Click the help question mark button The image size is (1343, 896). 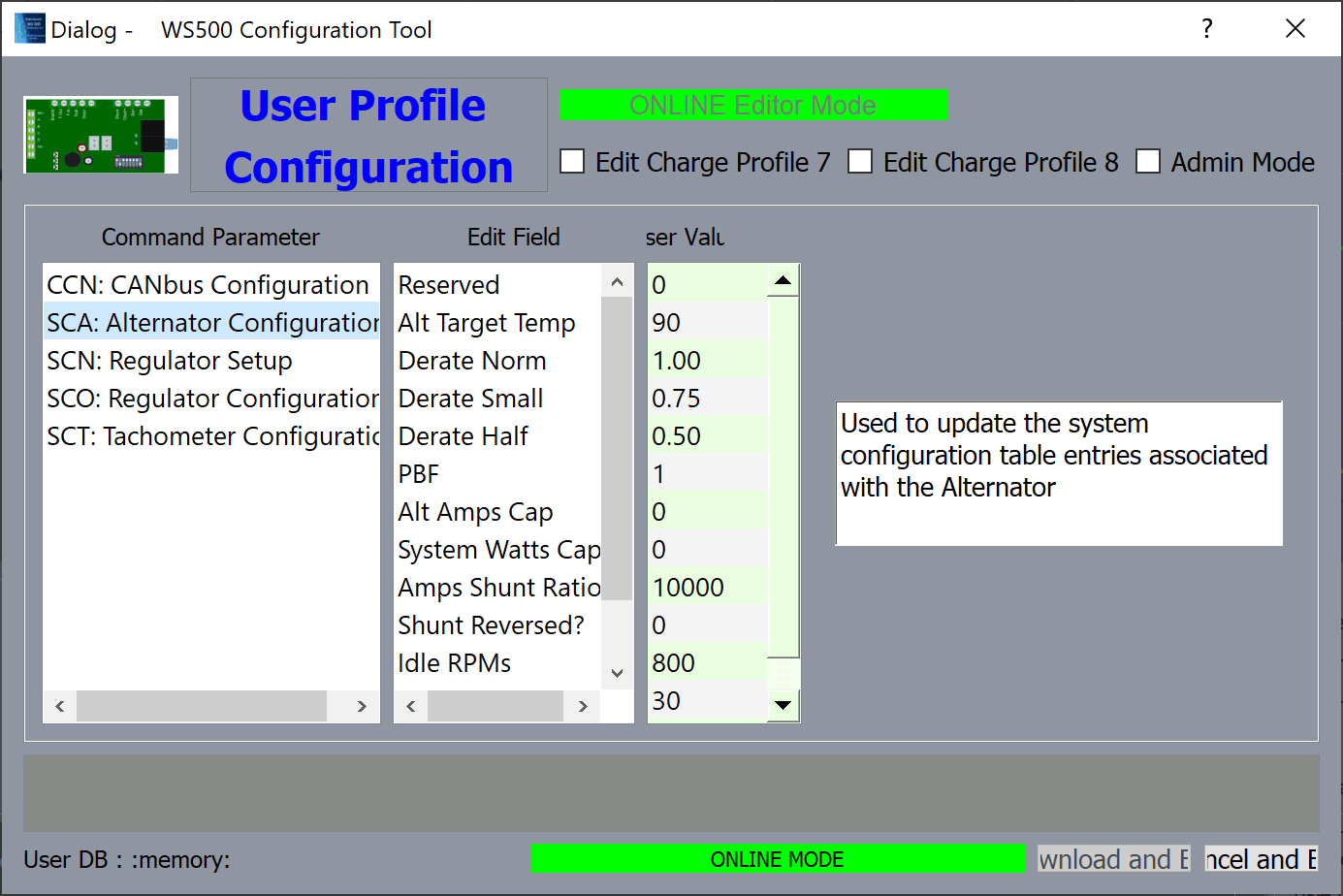(1207, 28)
